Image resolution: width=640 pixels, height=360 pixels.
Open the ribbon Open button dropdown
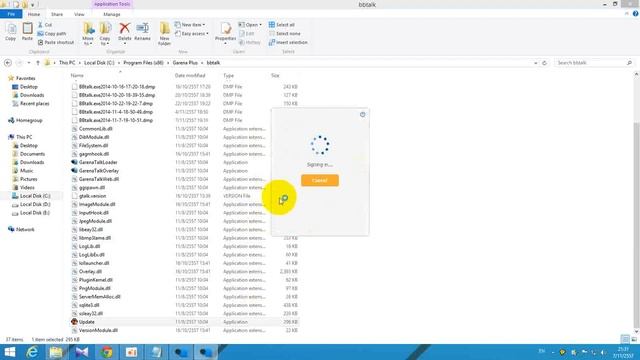[x=260, y=25]
